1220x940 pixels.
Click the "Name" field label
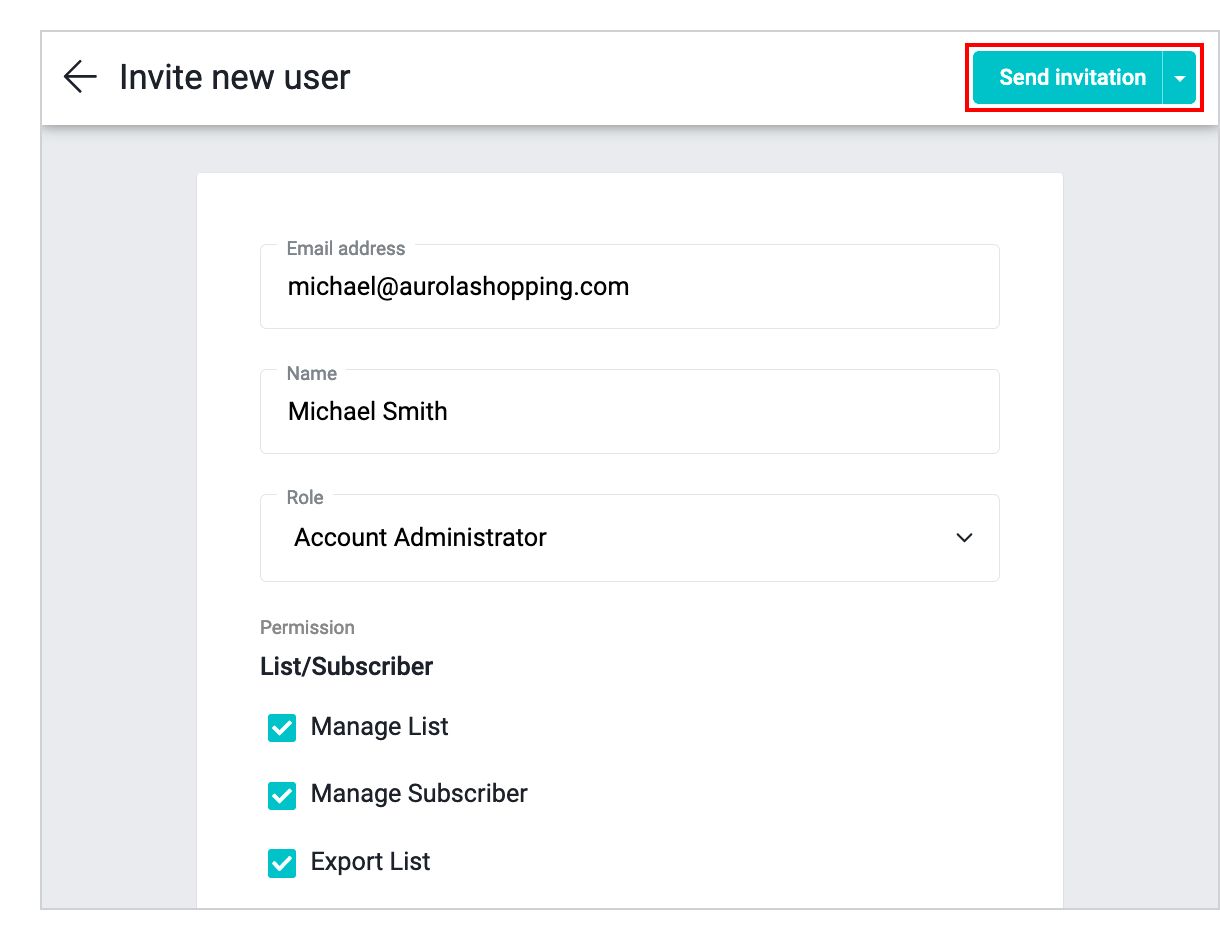[311, 373]
